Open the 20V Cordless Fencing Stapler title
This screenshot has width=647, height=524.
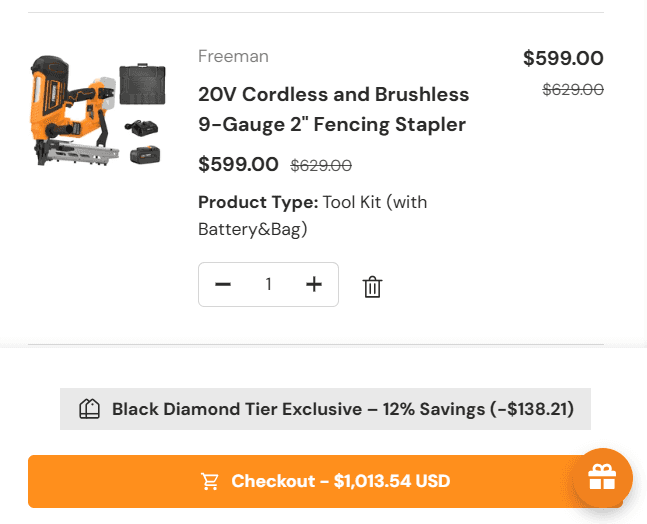[x=333, y=110]
